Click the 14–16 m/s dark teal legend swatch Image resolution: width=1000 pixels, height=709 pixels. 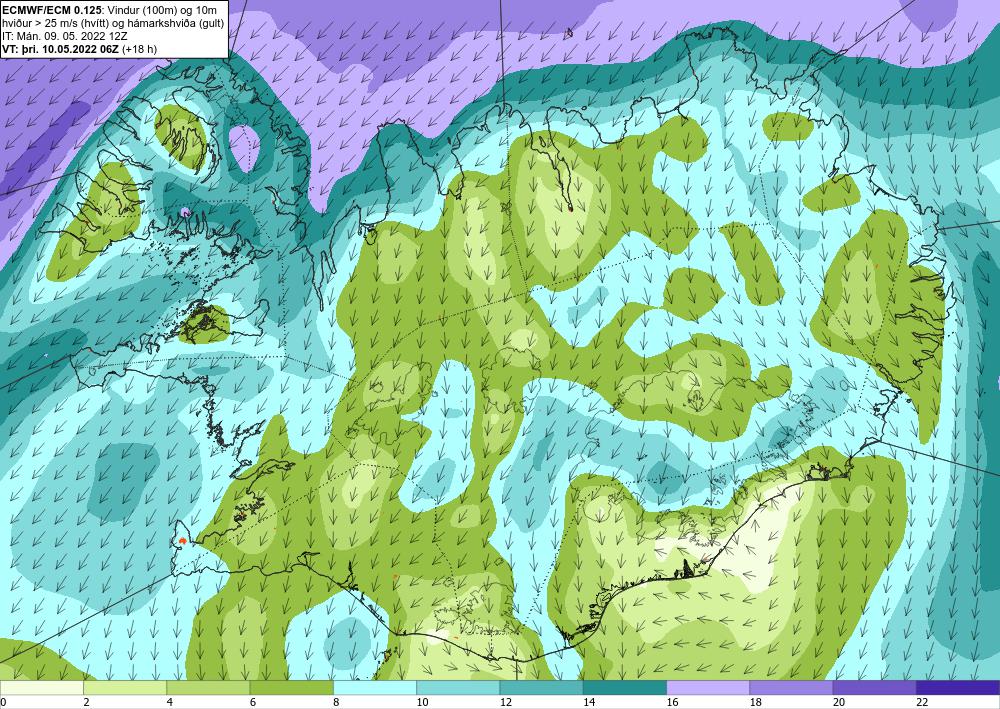pos(625,687)
